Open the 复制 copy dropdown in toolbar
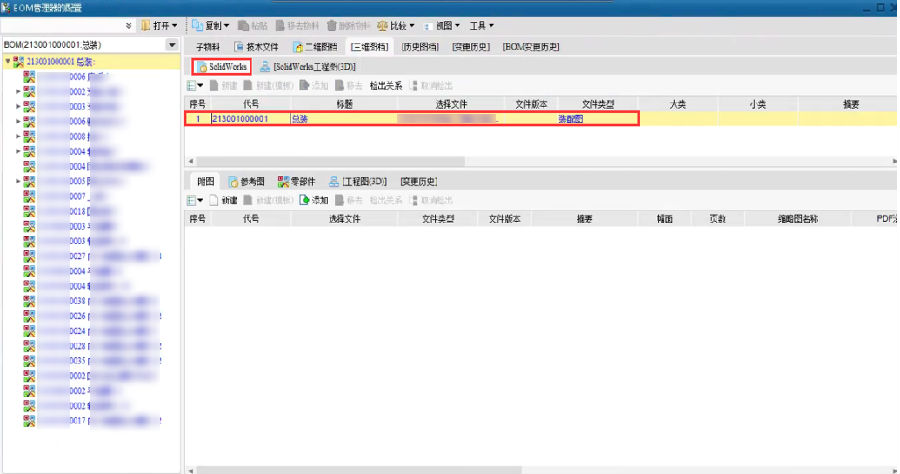900x474 pixels. tap(211, 25)
